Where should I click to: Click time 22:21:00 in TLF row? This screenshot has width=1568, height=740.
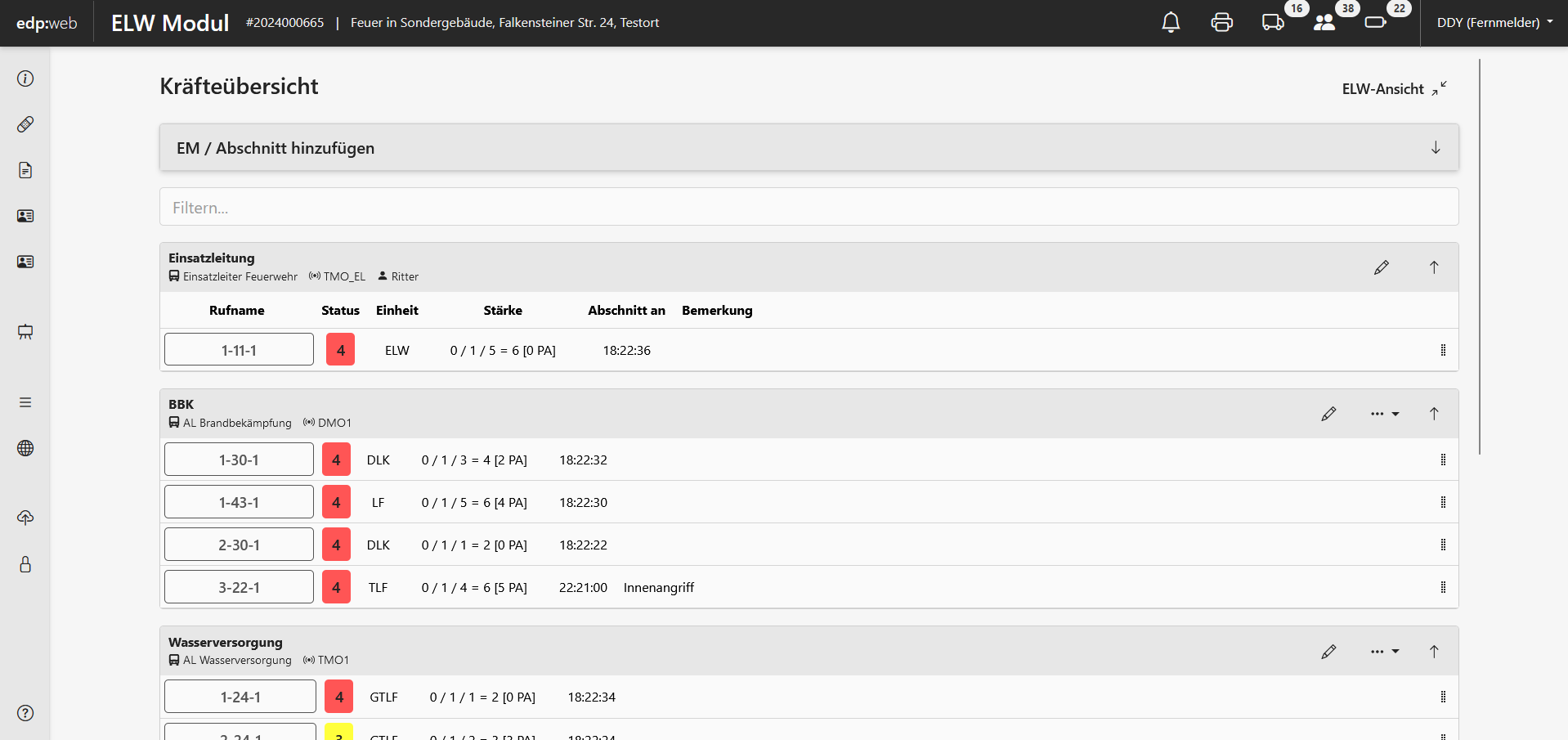(x=583, y=587)
